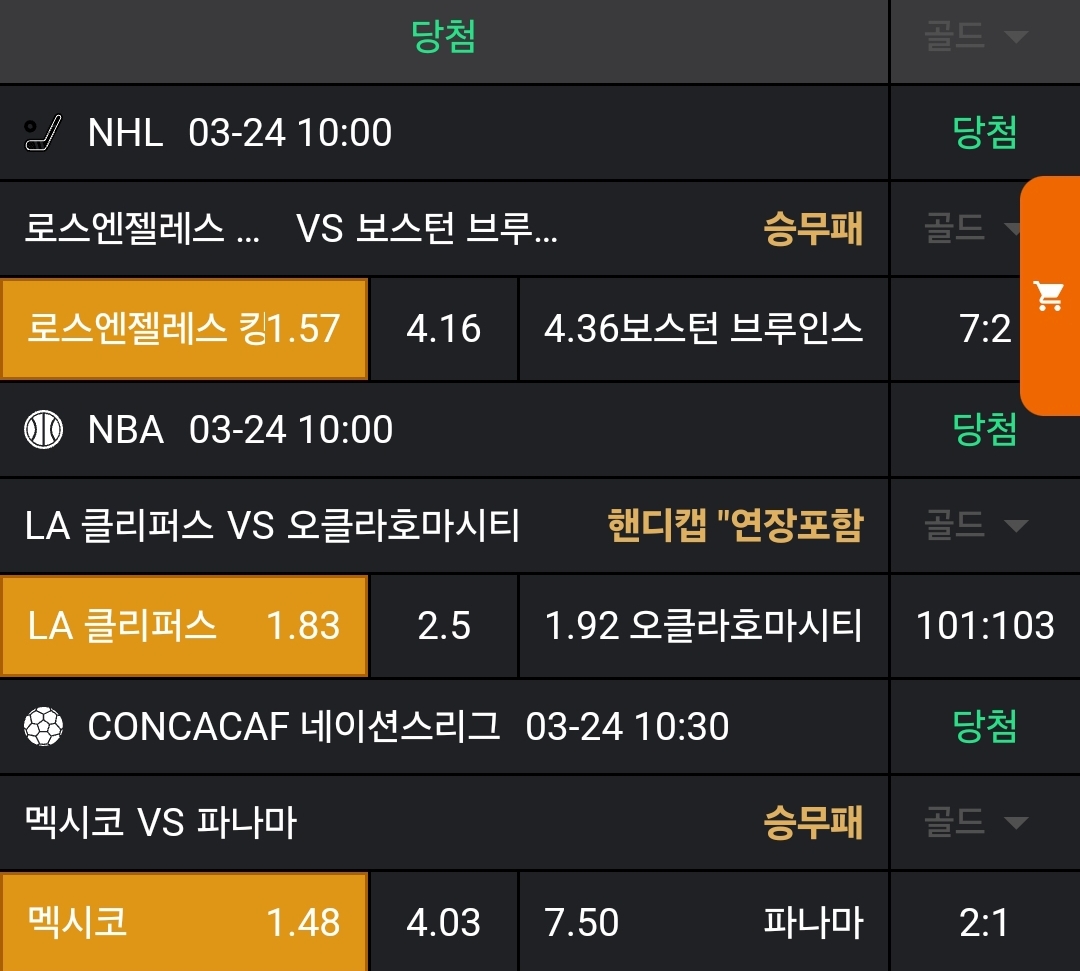Click the soccer ball icon beside CONCACAF
The width and height of the screenshot is (1080, 971).
coord(43,726)
